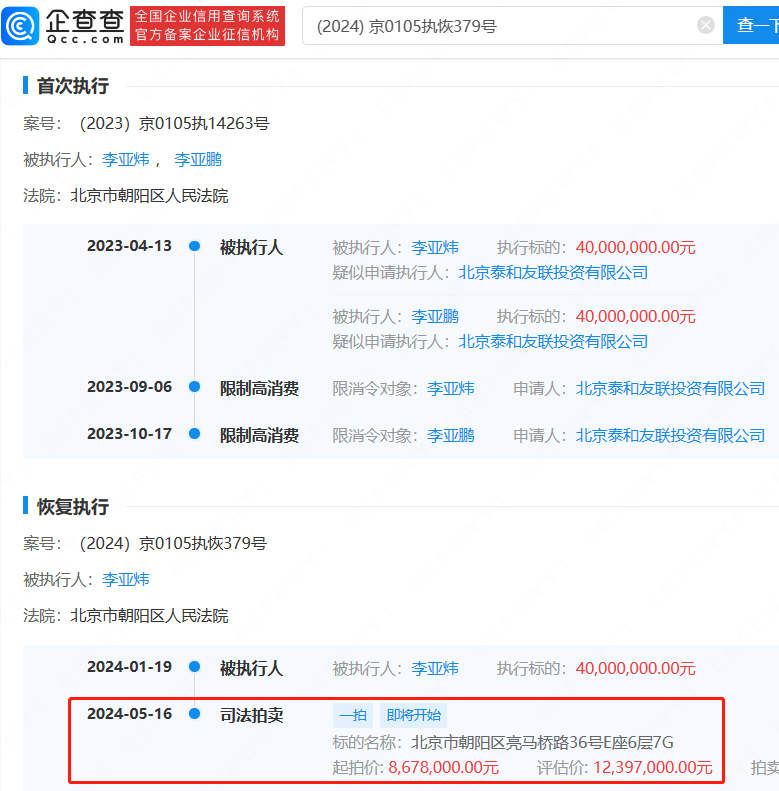Image resolution: width=779 pixels, height=791 pixels.
Task: Clear the search box with the X icon
Action: click(706, 26)
